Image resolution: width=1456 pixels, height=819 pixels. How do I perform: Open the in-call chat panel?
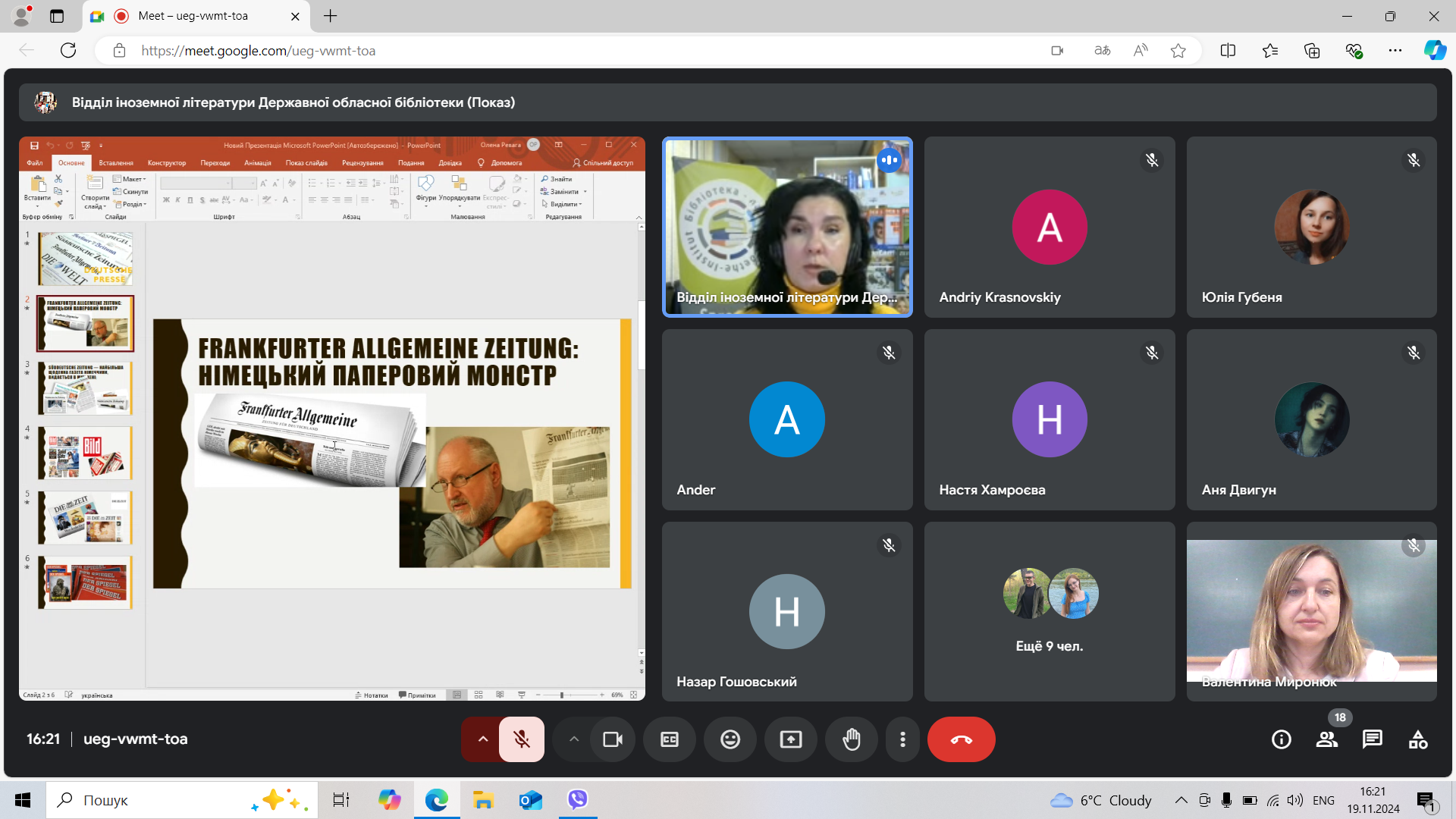1373,739
